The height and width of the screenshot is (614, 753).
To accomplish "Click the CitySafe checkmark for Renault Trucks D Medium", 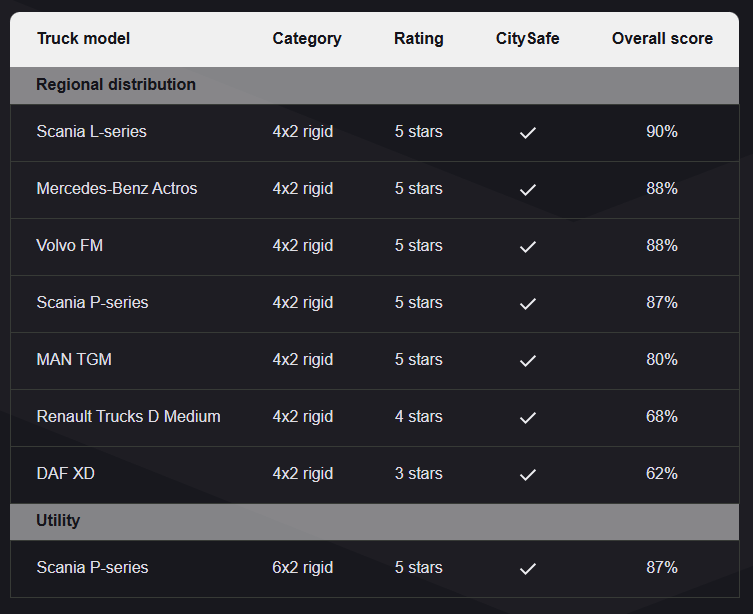I will (528, 417).
